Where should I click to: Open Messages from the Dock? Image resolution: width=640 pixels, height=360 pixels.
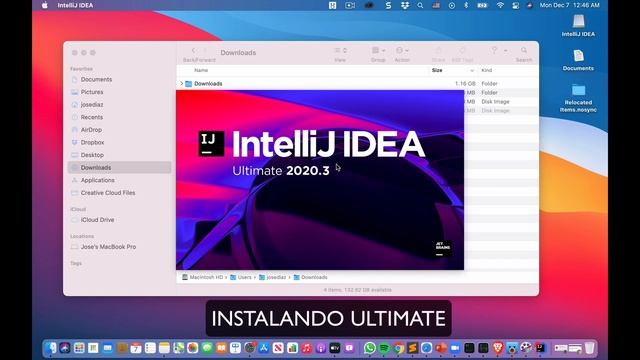[x=207, y=348]
